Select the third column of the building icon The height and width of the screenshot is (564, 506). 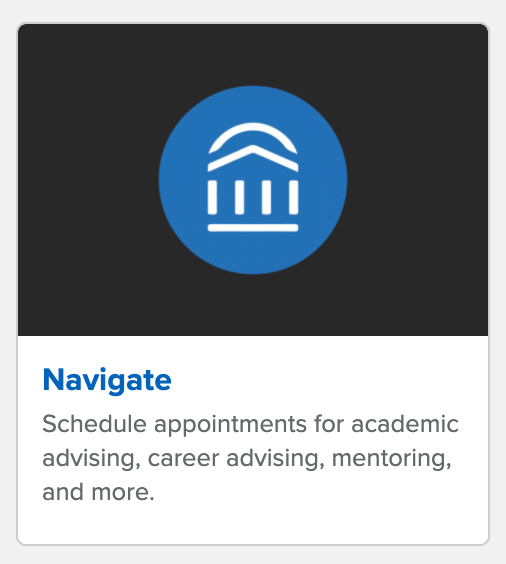click(x=266, y=197)
